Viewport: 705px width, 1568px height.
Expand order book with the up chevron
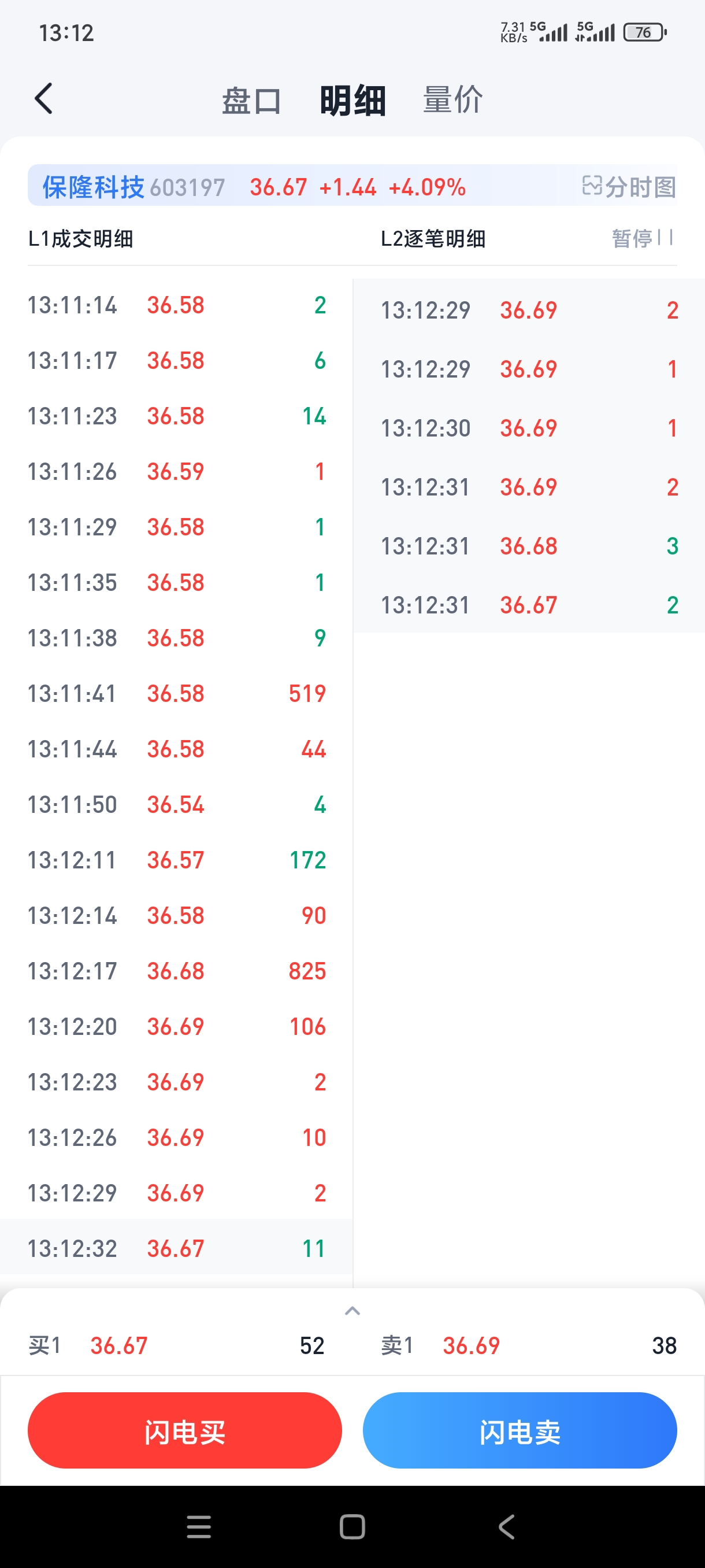[352, 1311]
